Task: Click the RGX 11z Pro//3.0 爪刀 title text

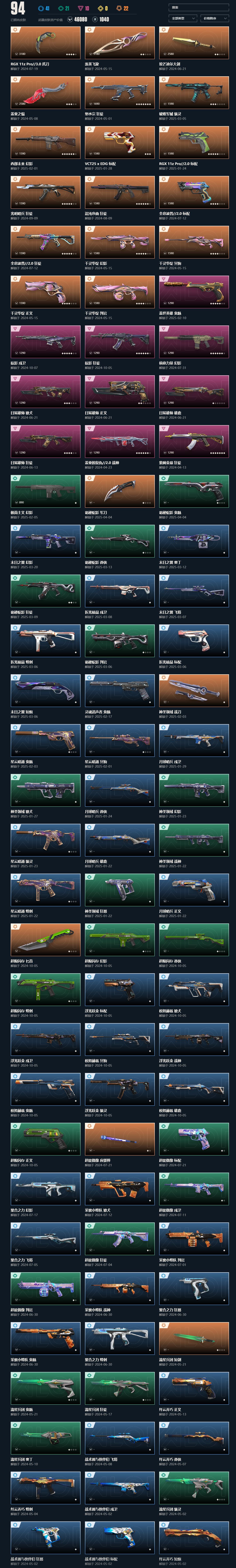Action: pyautogui.click(x=30, y=64)
